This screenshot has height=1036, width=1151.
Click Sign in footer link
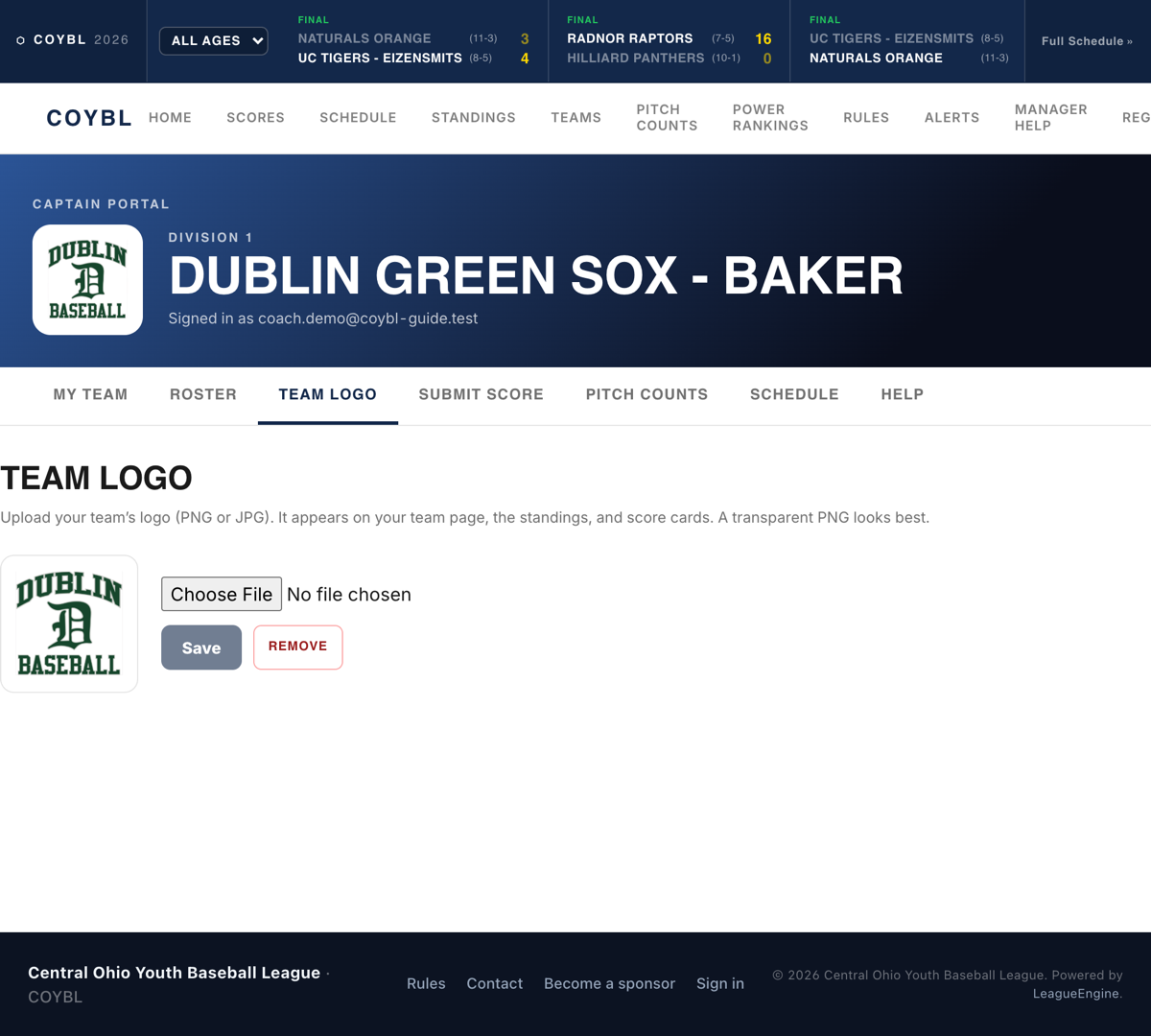(x=720, y=983)
